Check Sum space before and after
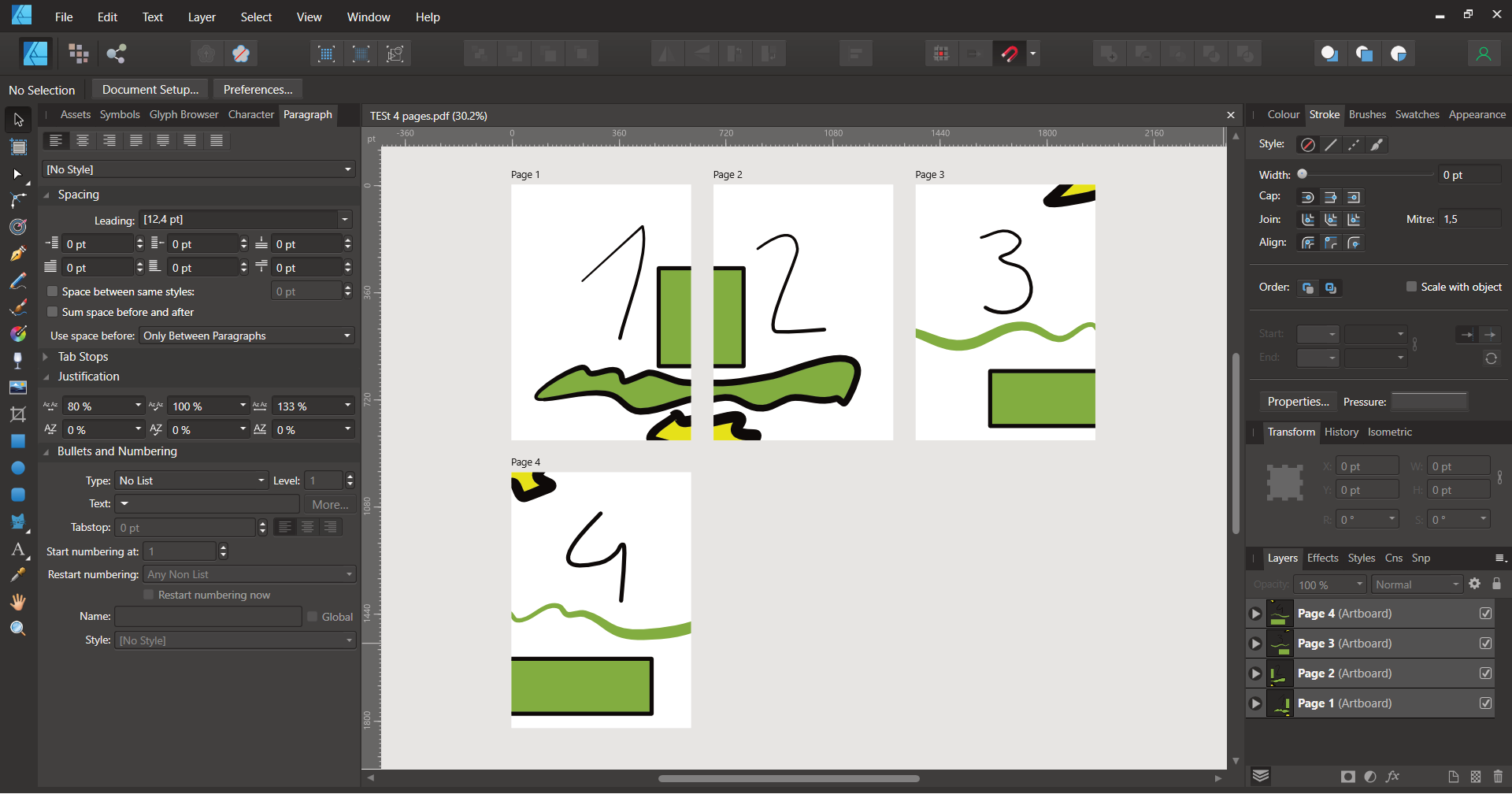The image size is (1512, 794). [x=53, y=312]
